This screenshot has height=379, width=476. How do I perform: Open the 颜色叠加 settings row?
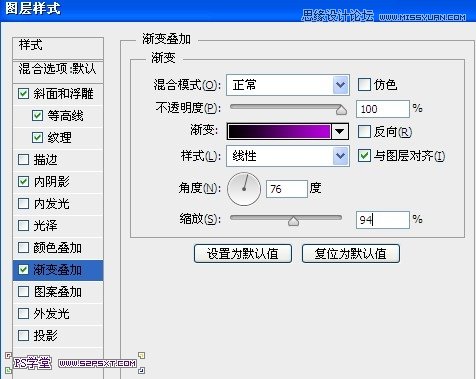pyautogui.click(x=58, y=248)
